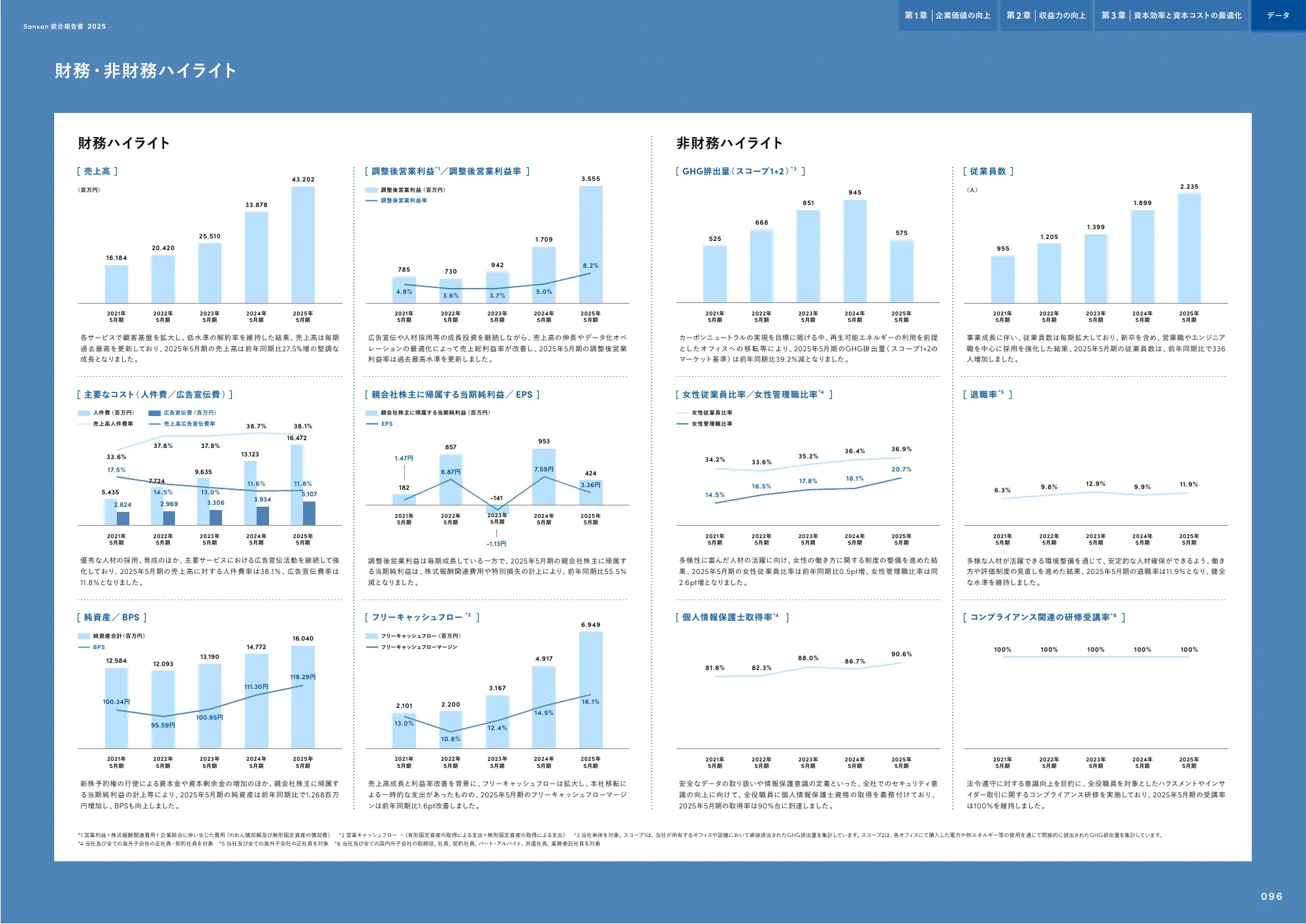Click the フリーキャッシュフローマージン legend line
Screen dimensions: 1306x924
pyautogui.click(x=372, y=648)
